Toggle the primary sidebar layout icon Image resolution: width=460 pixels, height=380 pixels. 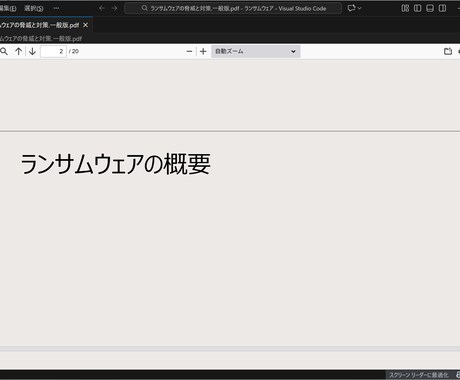417,8
